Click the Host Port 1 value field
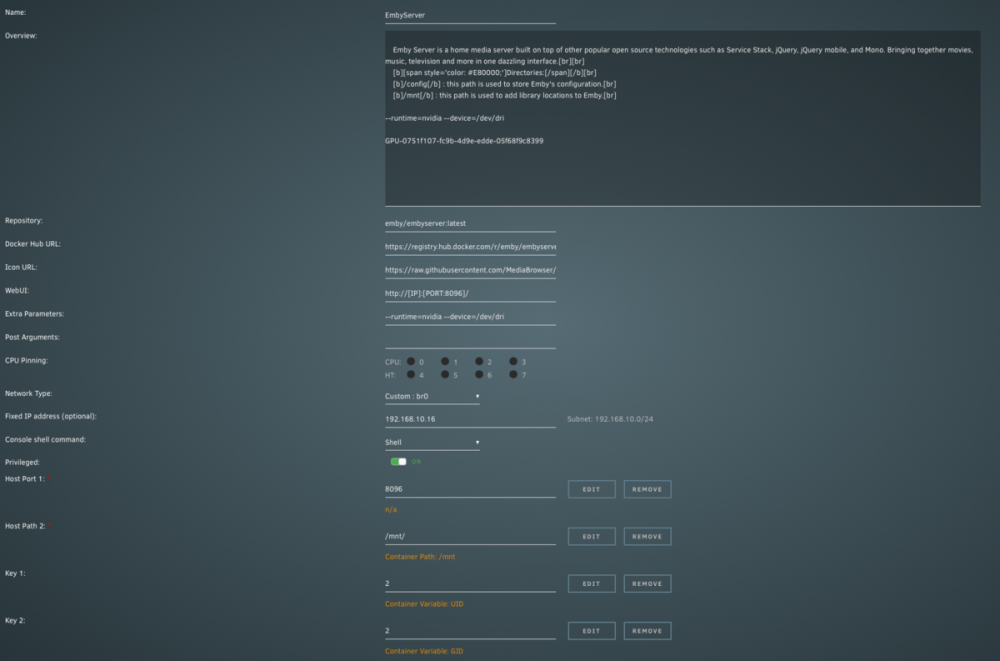The width and height of the screenshot is (1000, 661). coord(470,489)
